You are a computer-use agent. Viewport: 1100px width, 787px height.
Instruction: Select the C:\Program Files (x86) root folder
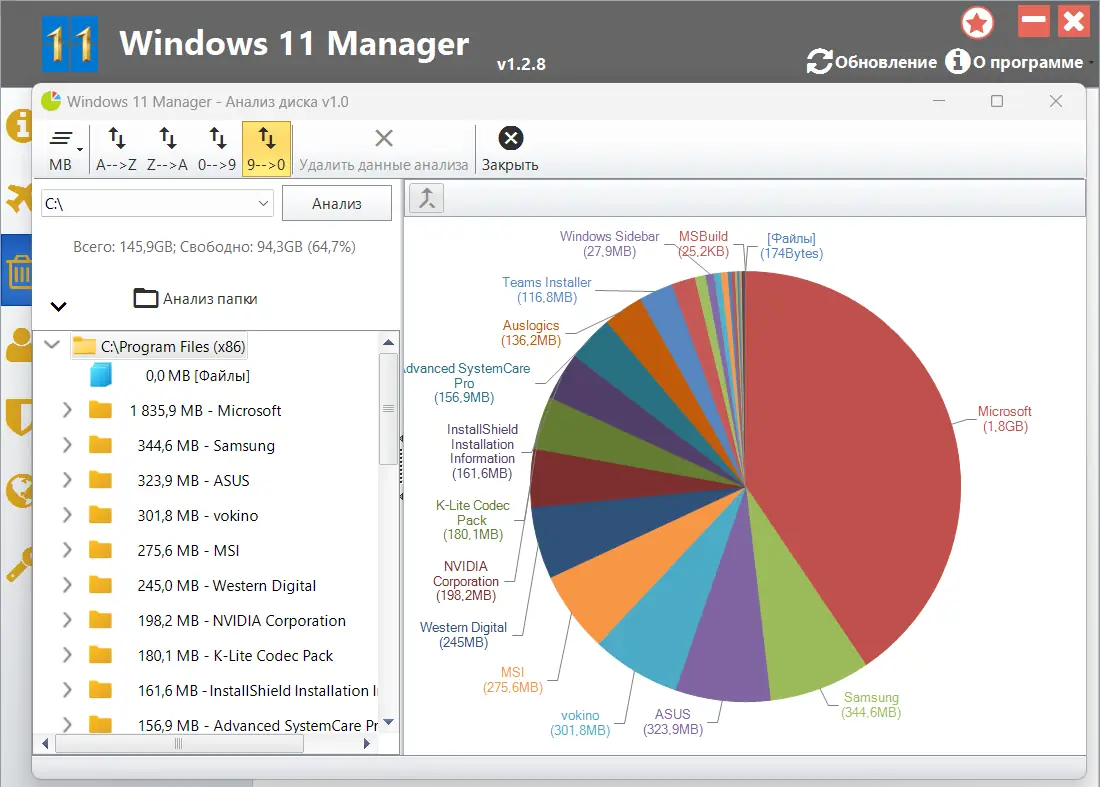click(x=160, y=347)
